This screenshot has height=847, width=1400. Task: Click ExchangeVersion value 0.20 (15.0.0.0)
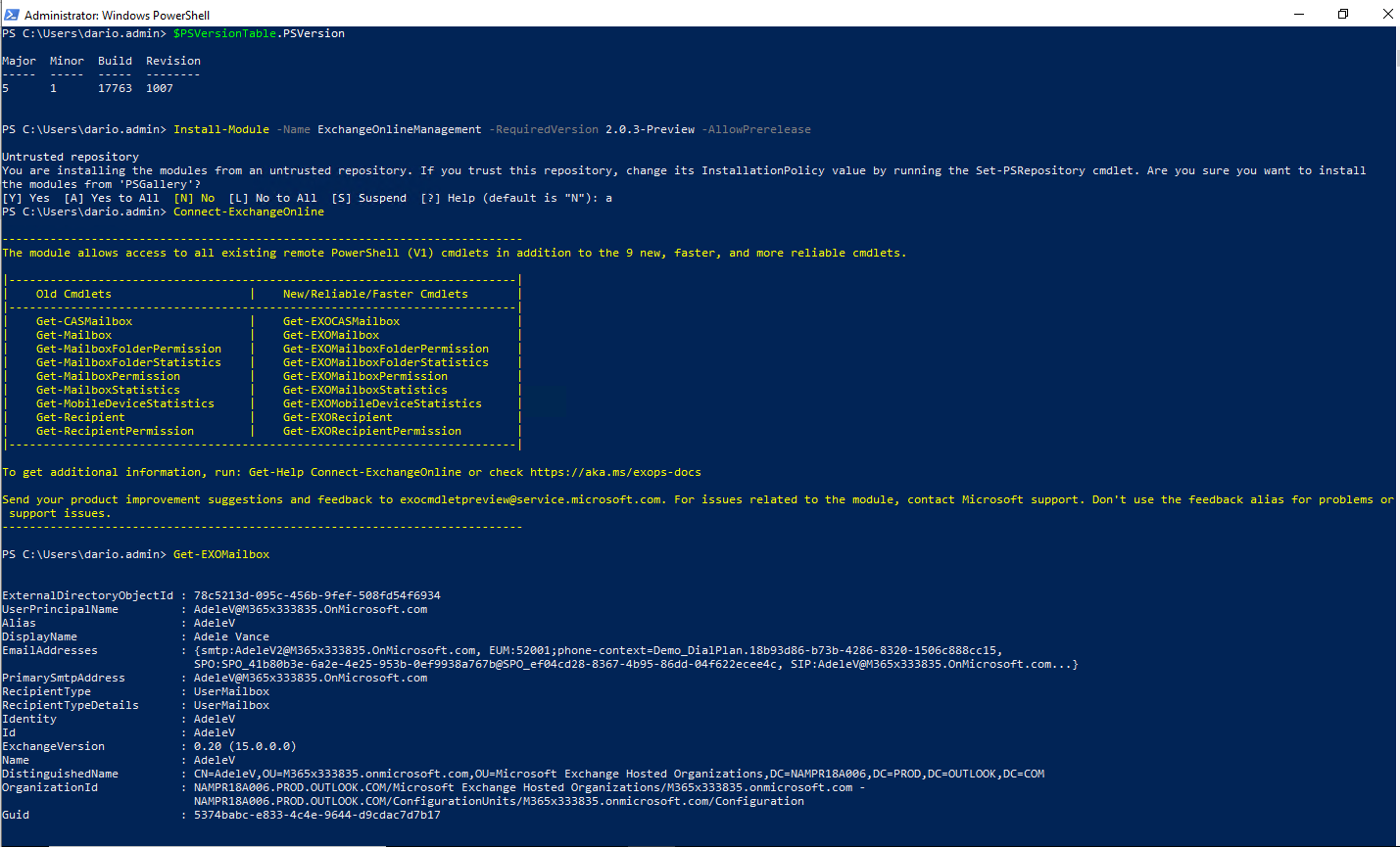tap(245, 746)
